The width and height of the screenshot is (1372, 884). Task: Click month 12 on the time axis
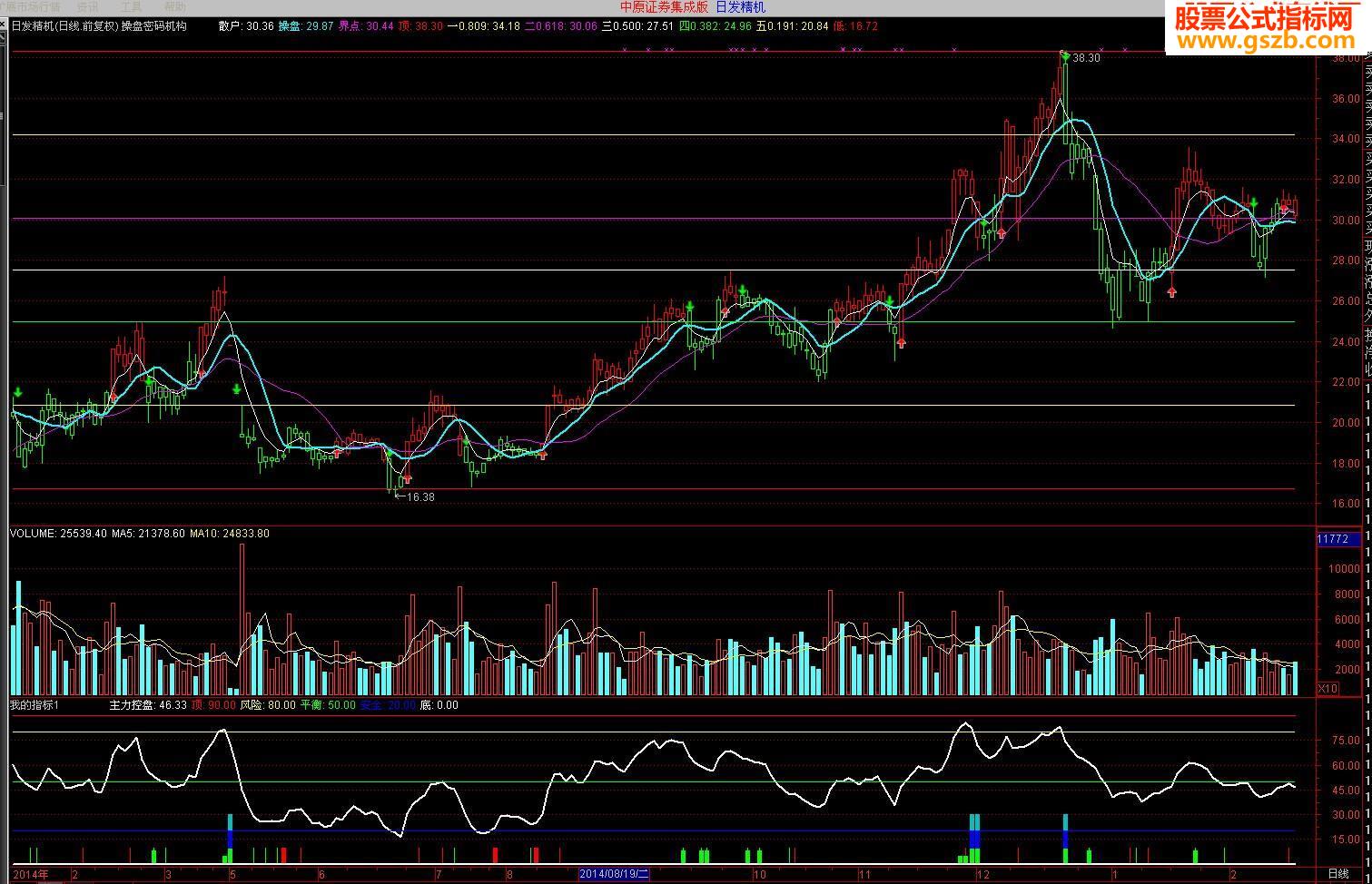click(982, 875)
